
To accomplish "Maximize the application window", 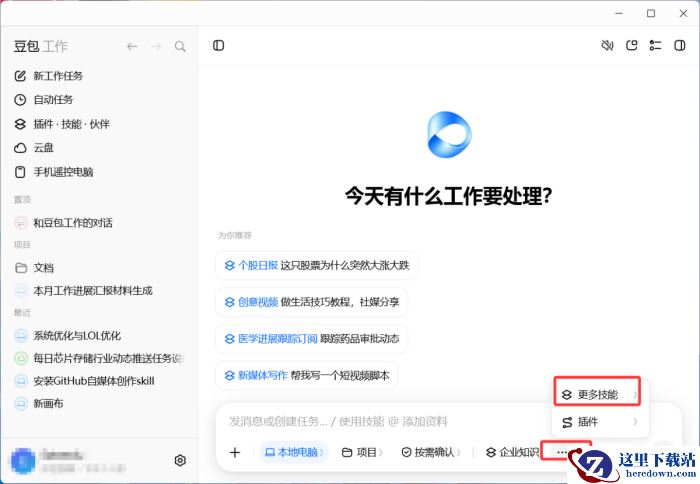I will (651, 13).
